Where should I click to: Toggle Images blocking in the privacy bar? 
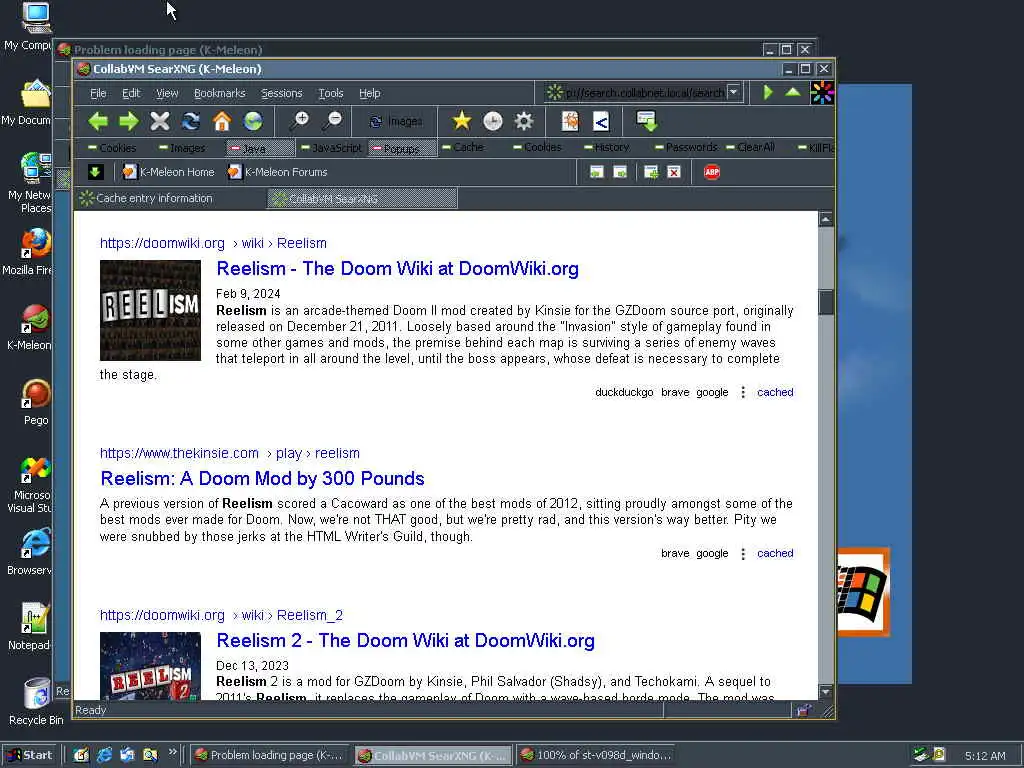(182, 148)
